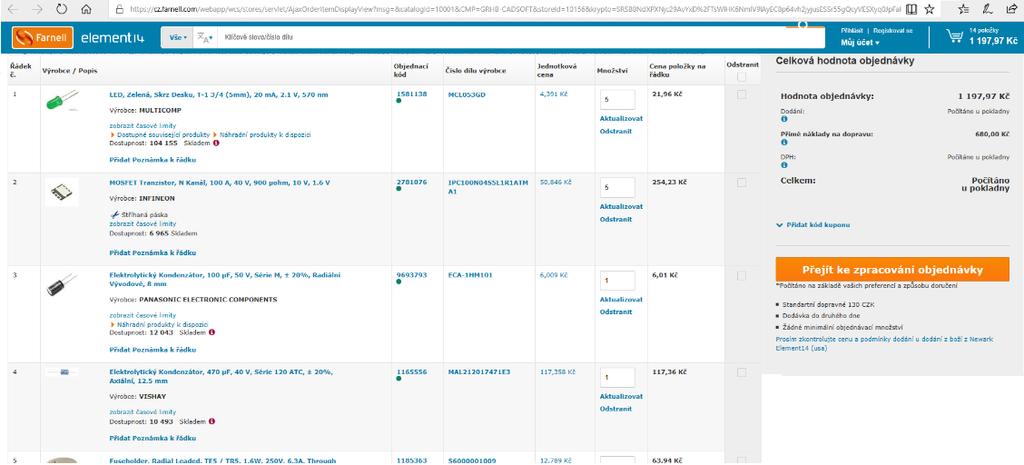This screenshot has width=1024, height=465.
Task: Click stock info icon for the green LED
Action: [x=216, y=143]
